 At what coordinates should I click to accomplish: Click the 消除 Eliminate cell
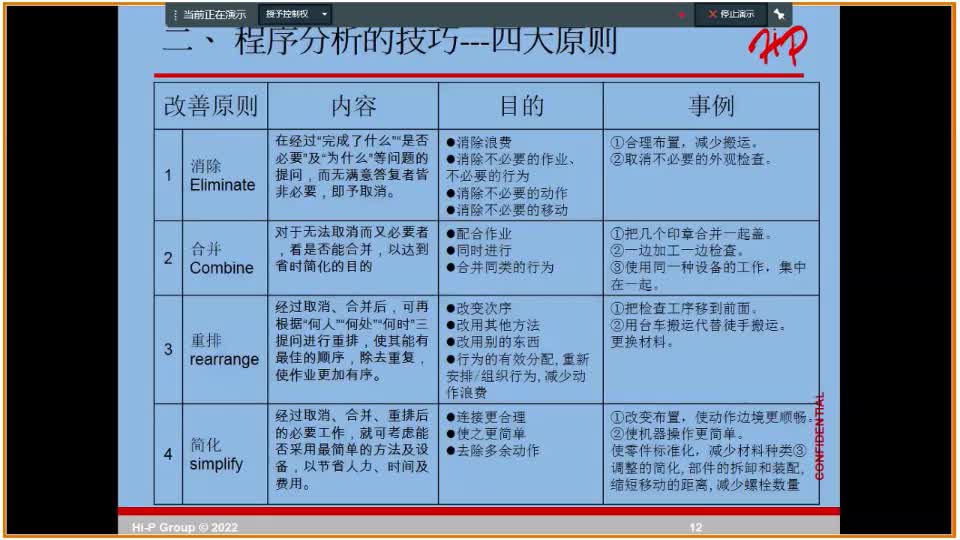pos(222,175)
